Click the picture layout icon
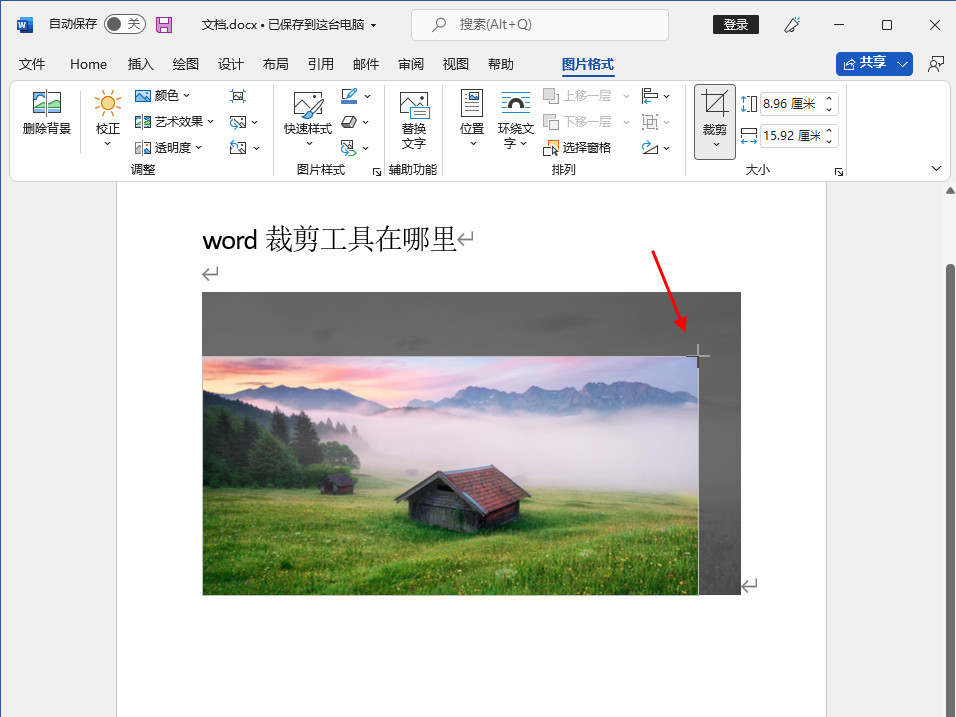 pos(349,148)
